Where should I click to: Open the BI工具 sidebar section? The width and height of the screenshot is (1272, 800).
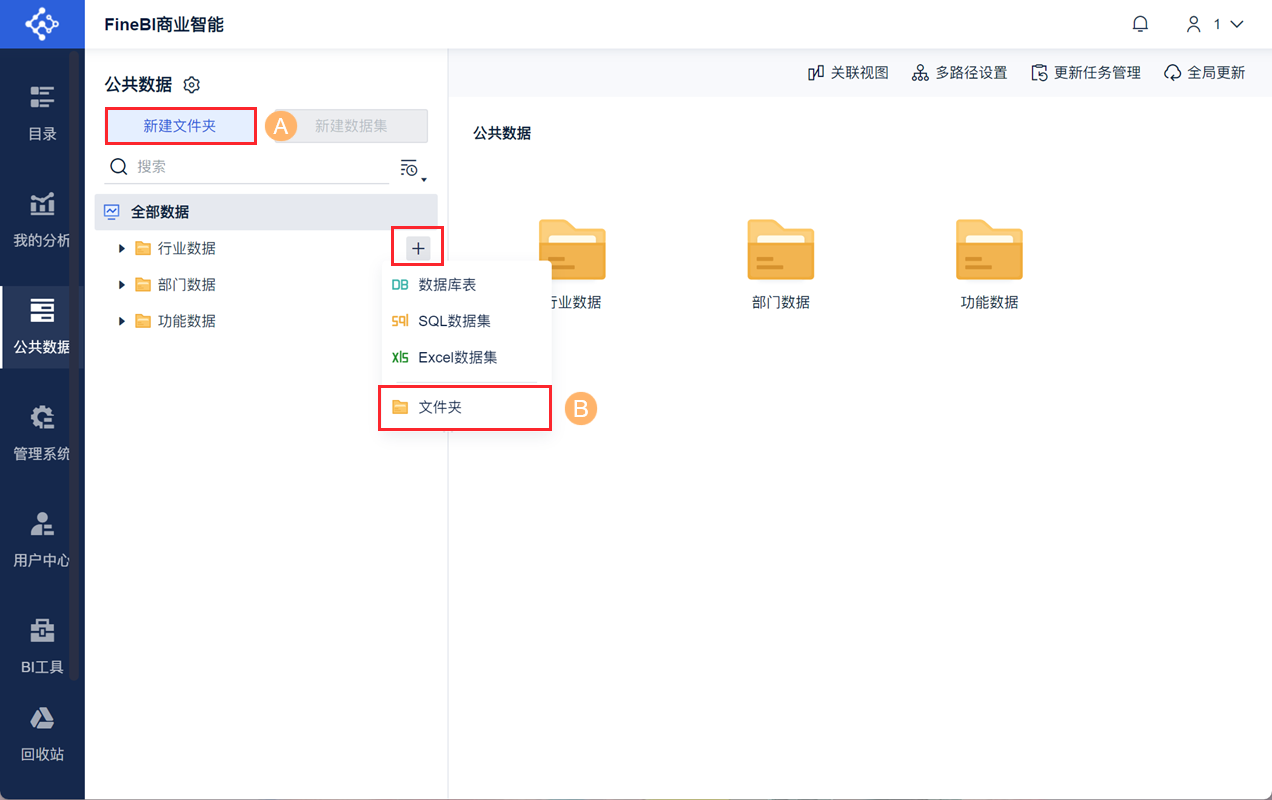point(42,647)
